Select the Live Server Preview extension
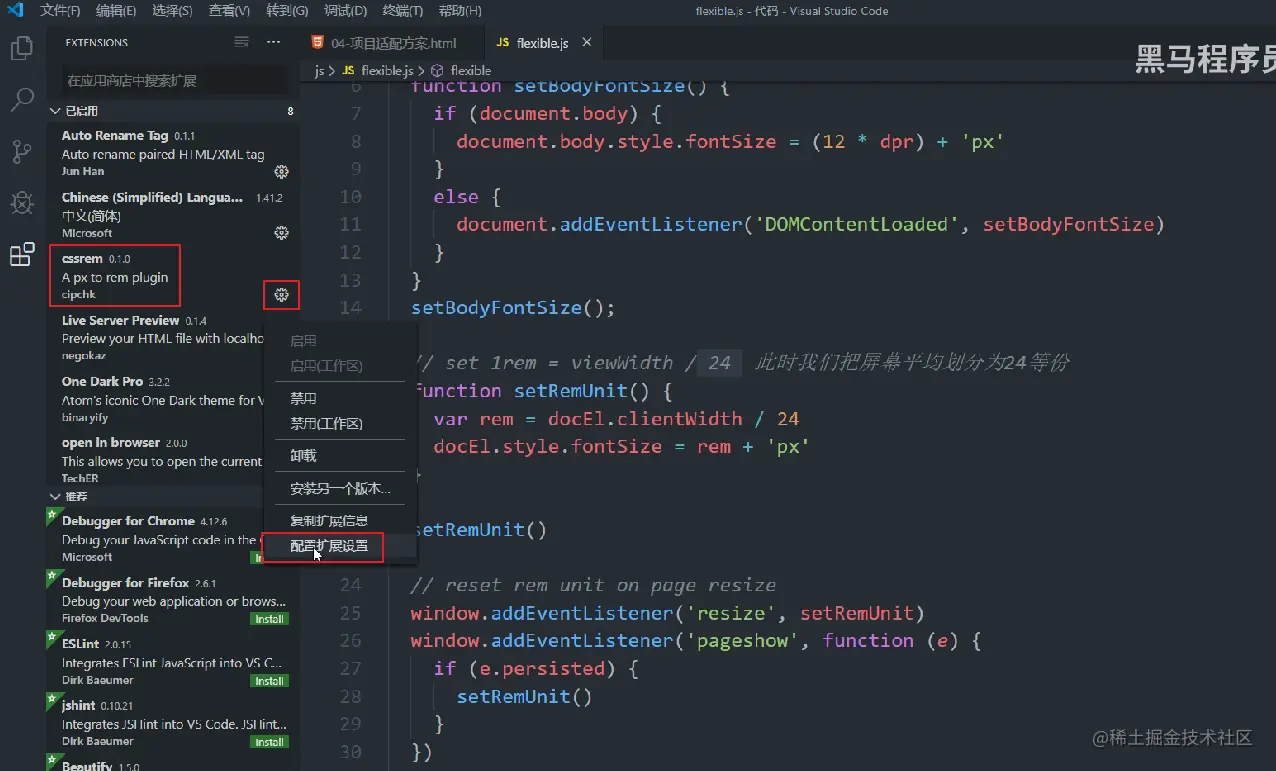Viewport: 1276px width, 771px height. tap(154, 338)
